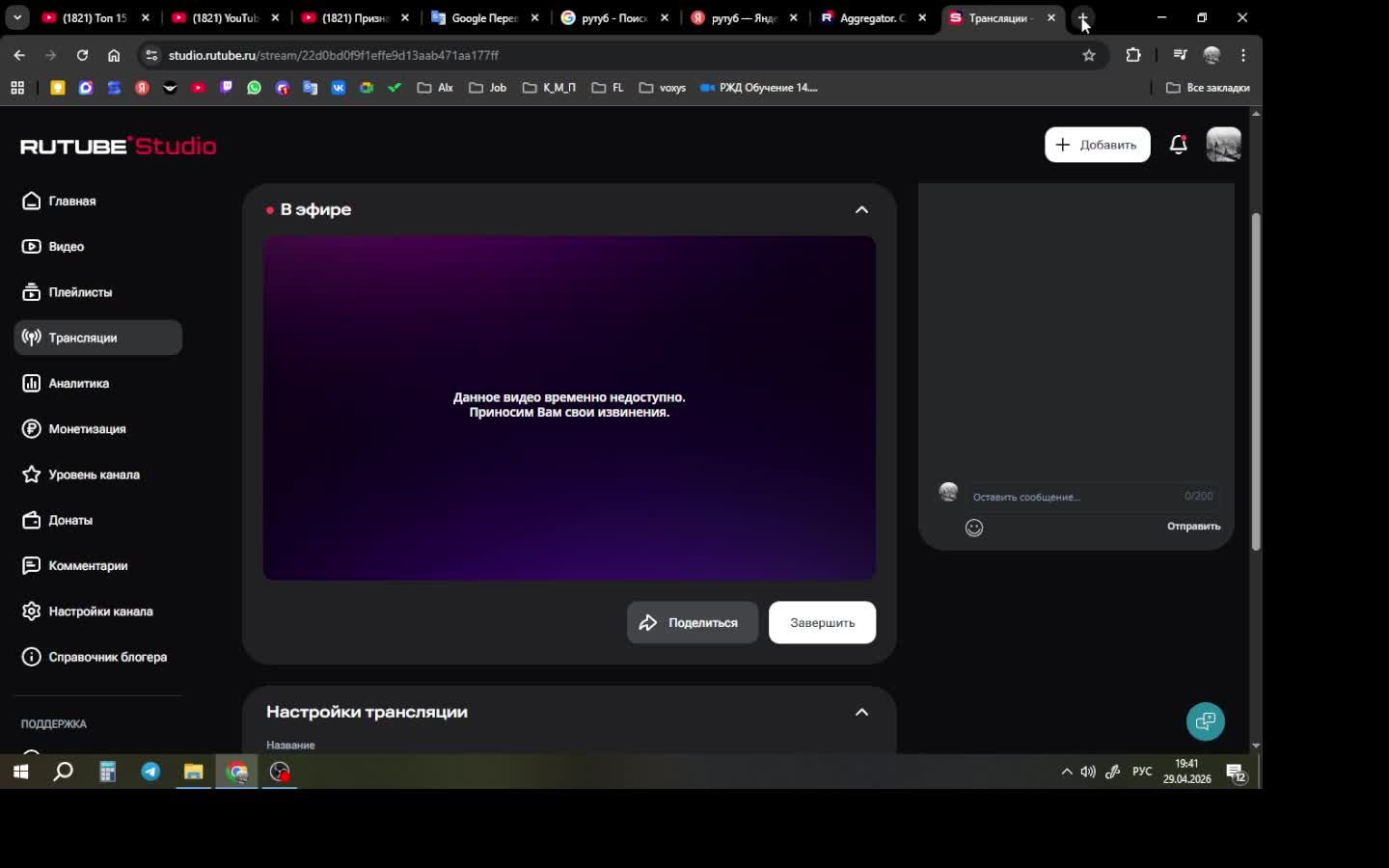Open the Extensions puzzle icon
The height and width of the screenshot is (868, 1389).
pyautogui.click(x=1133, y=55)
